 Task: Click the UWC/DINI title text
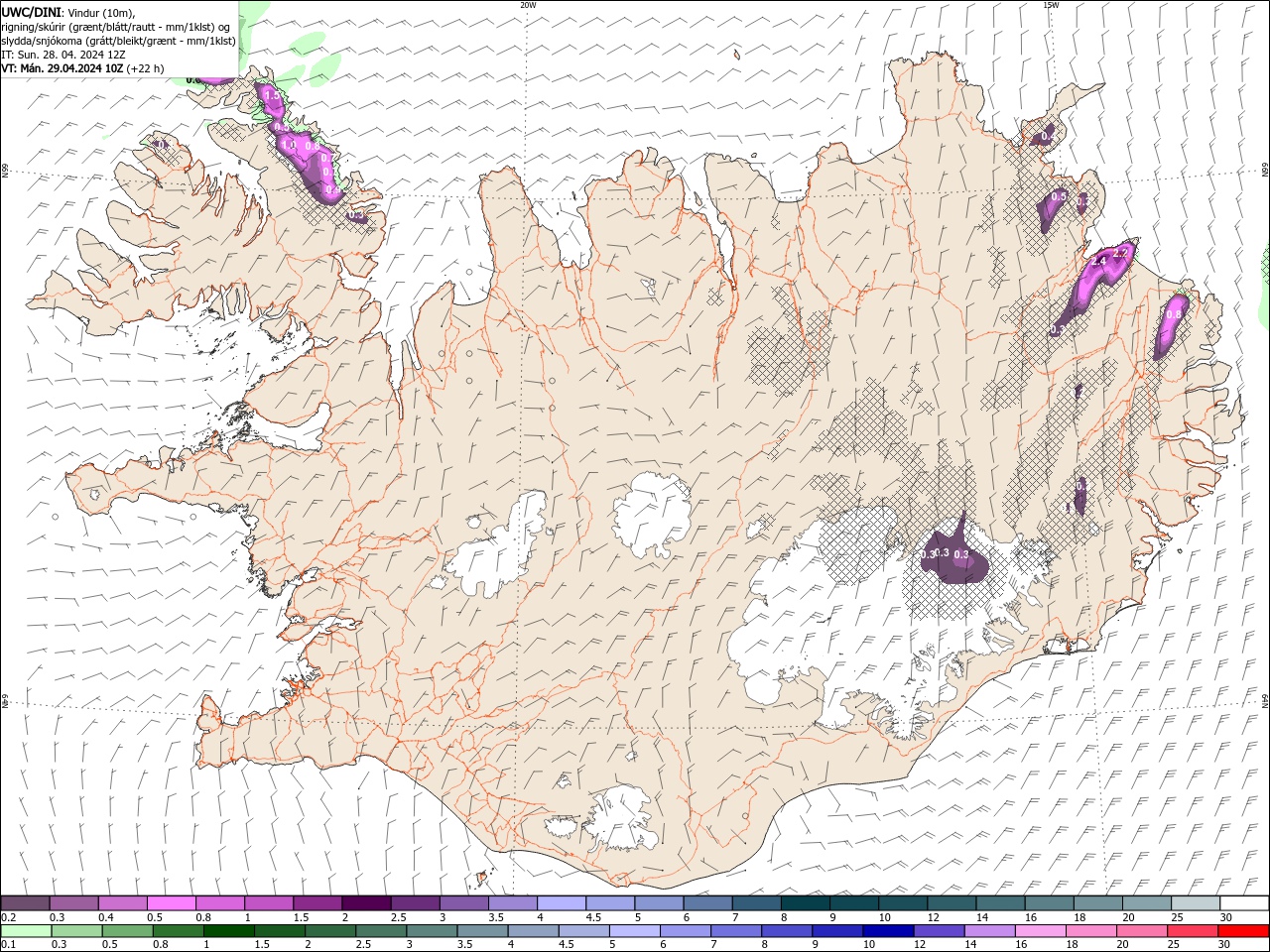tap(31, 12)
